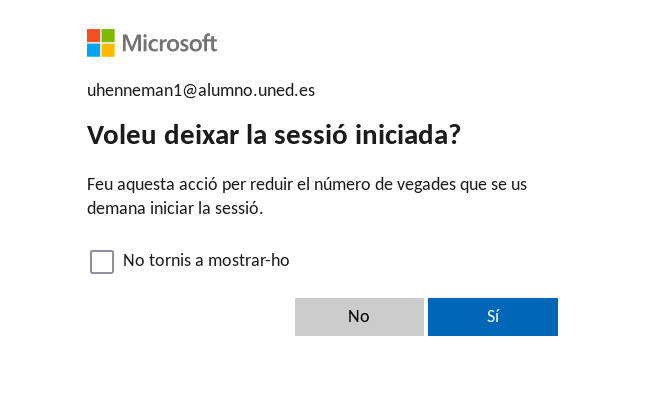Click the description line starting "Feu aquesta acció"

(307, 185)
